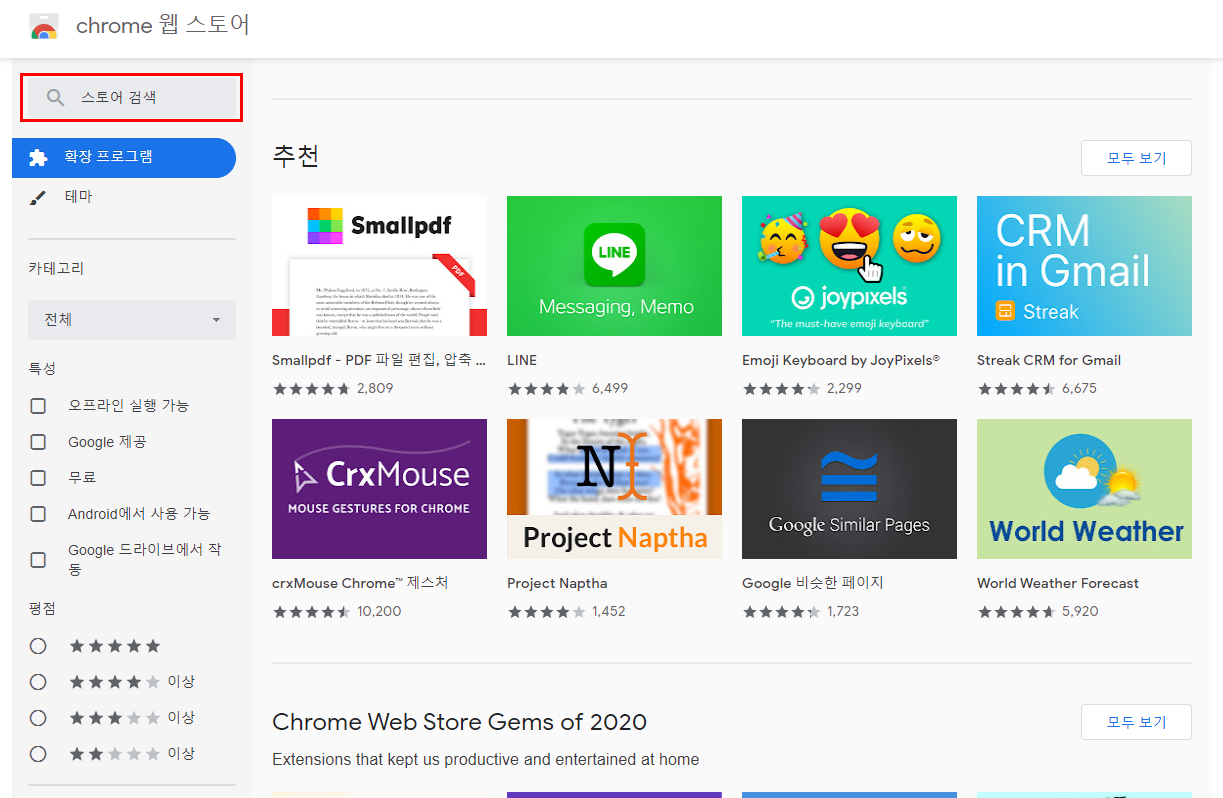Click the Smallpdf - PDF 파일 편집 title

(x=379, y=360)
